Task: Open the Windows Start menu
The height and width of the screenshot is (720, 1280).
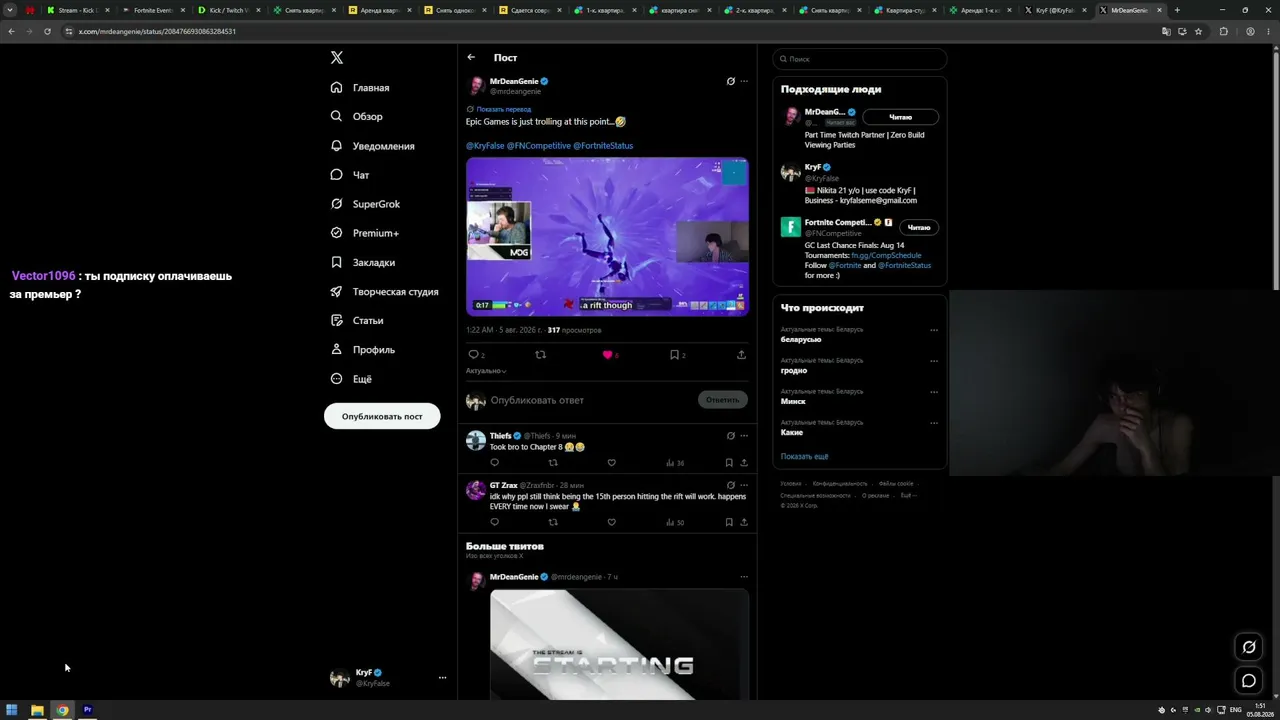Action: pyautogui.click(x=12, y=710)
